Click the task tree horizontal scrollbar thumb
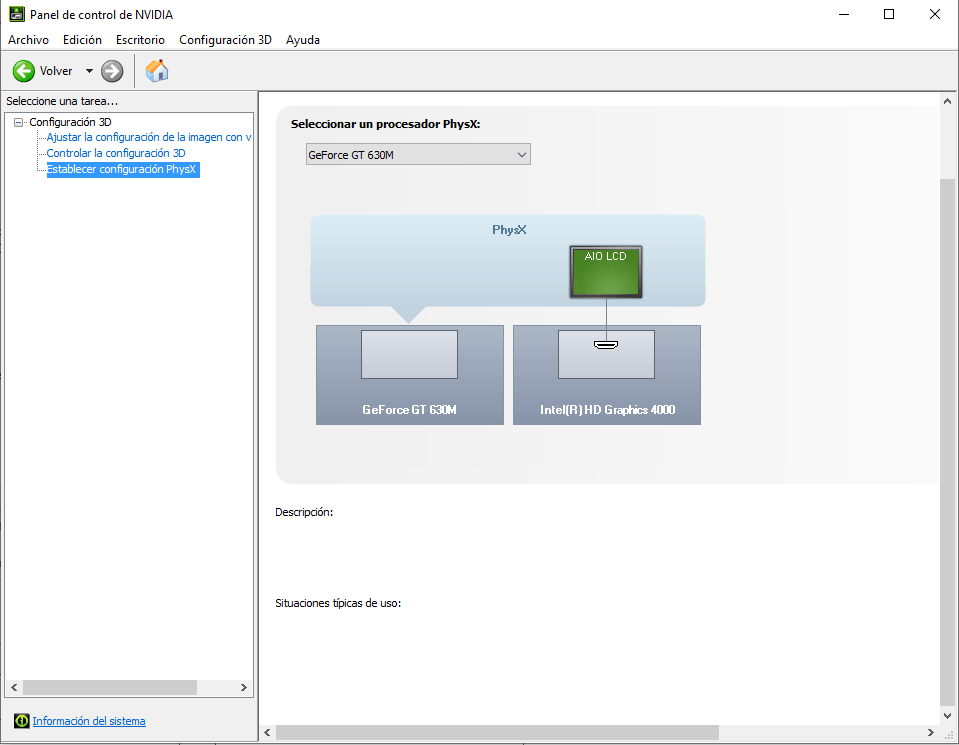959x745 pixels. 110,688
